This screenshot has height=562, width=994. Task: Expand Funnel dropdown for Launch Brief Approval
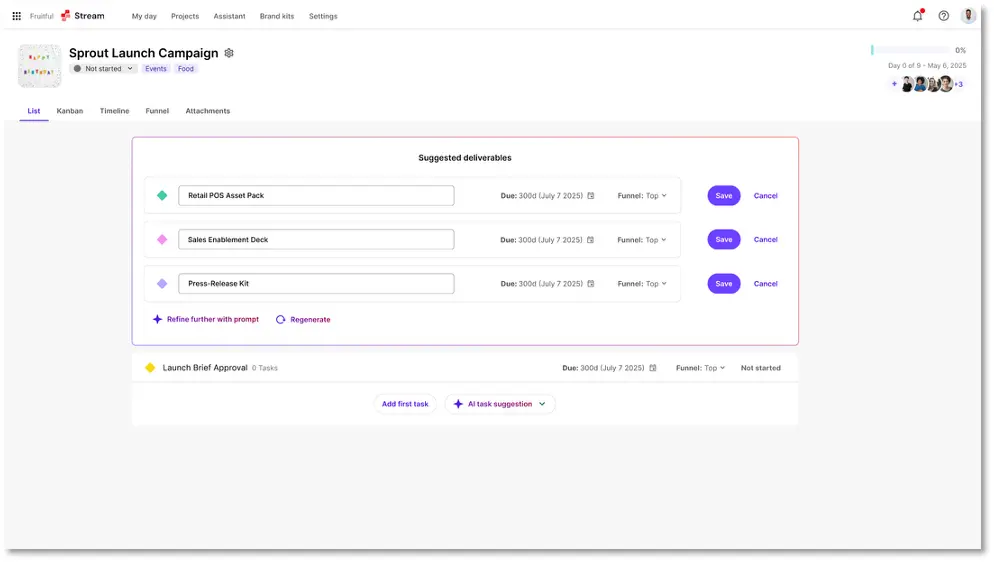click(x=700, y=368)
